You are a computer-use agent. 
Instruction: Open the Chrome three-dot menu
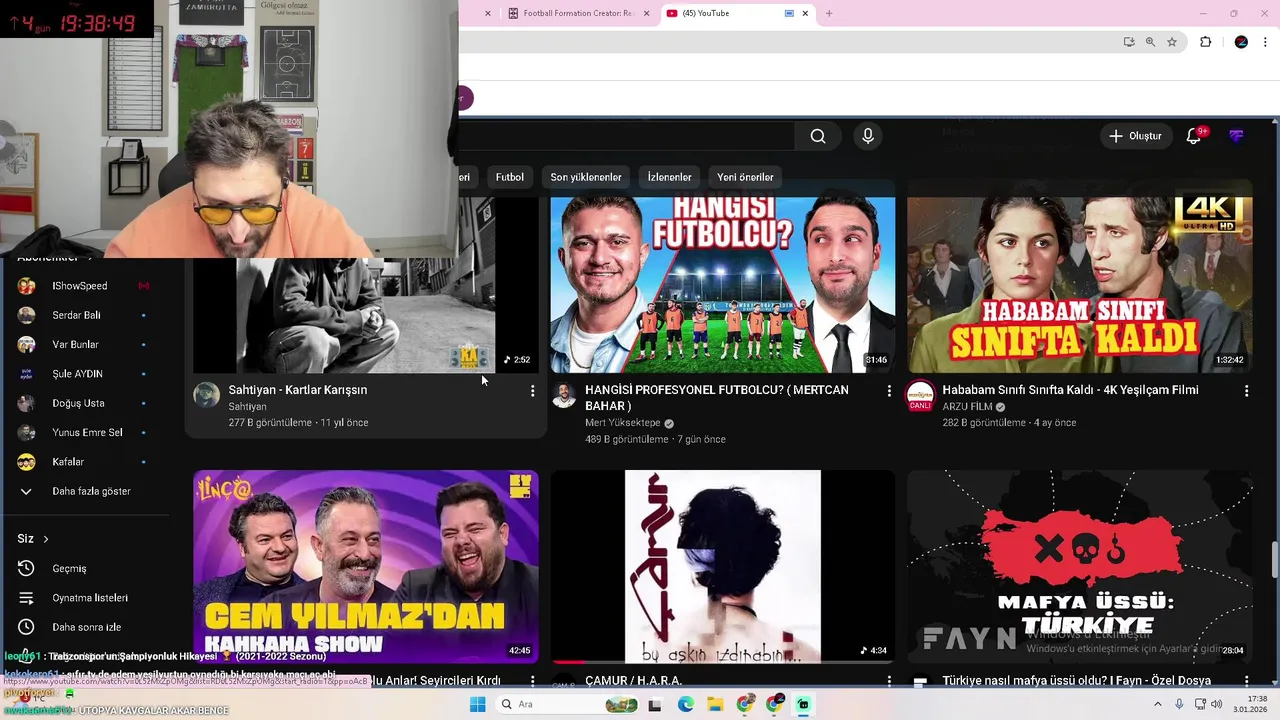pos(1266,42)
